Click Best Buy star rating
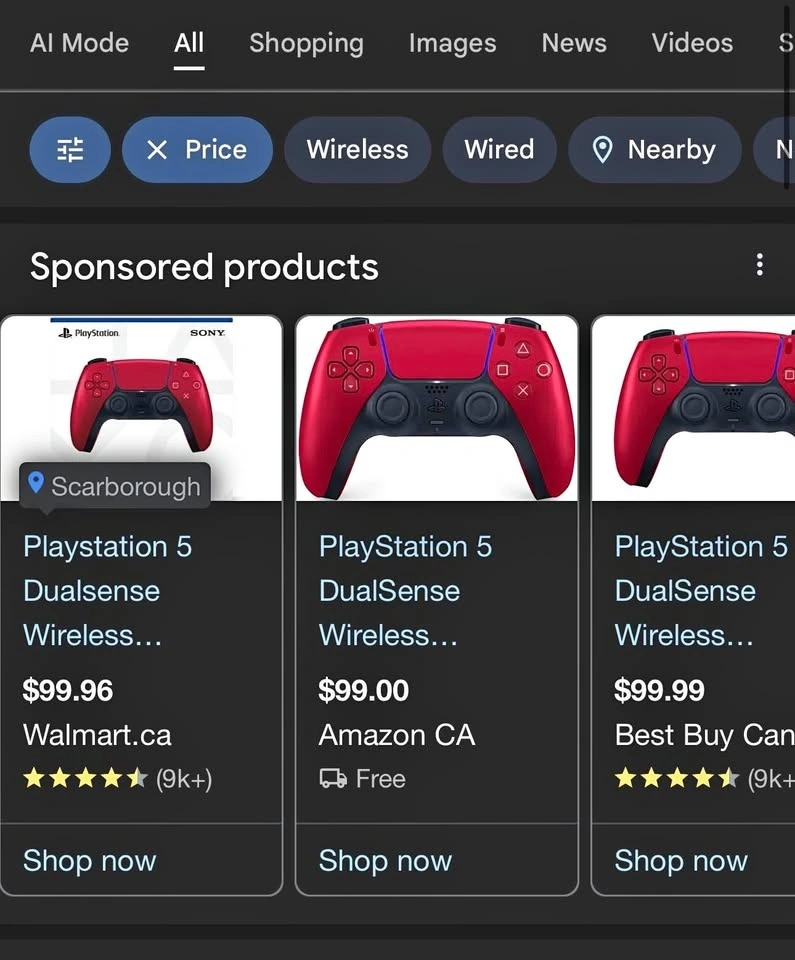 click(x=676, y=779)
